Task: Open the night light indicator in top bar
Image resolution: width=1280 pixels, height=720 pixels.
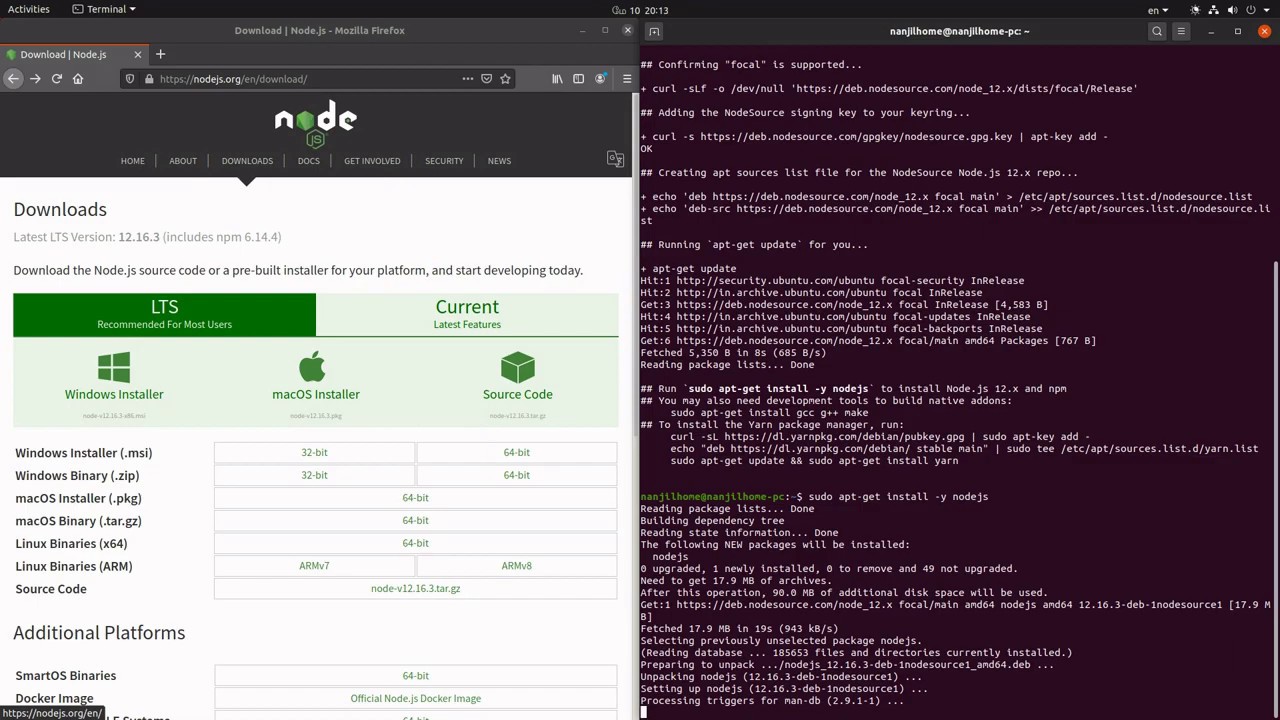Action: tap(1195, 10)
